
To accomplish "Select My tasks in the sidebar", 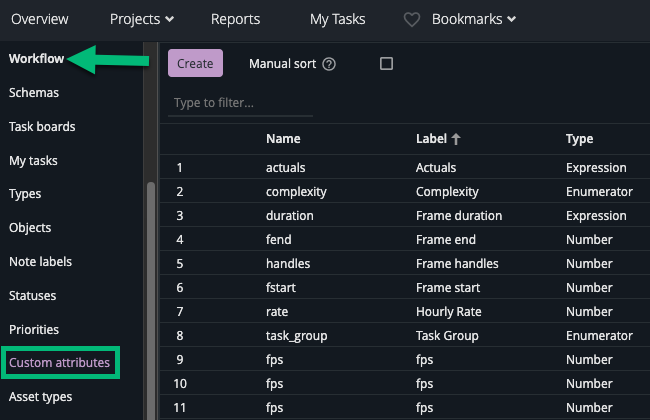I will [x=33, y=160].
